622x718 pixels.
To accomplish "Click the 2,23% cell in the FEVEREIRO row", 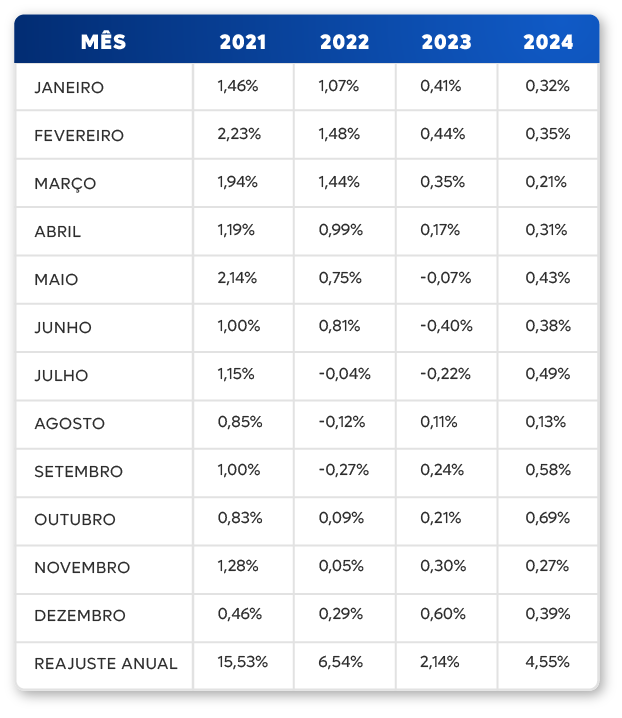I will 238,134.
